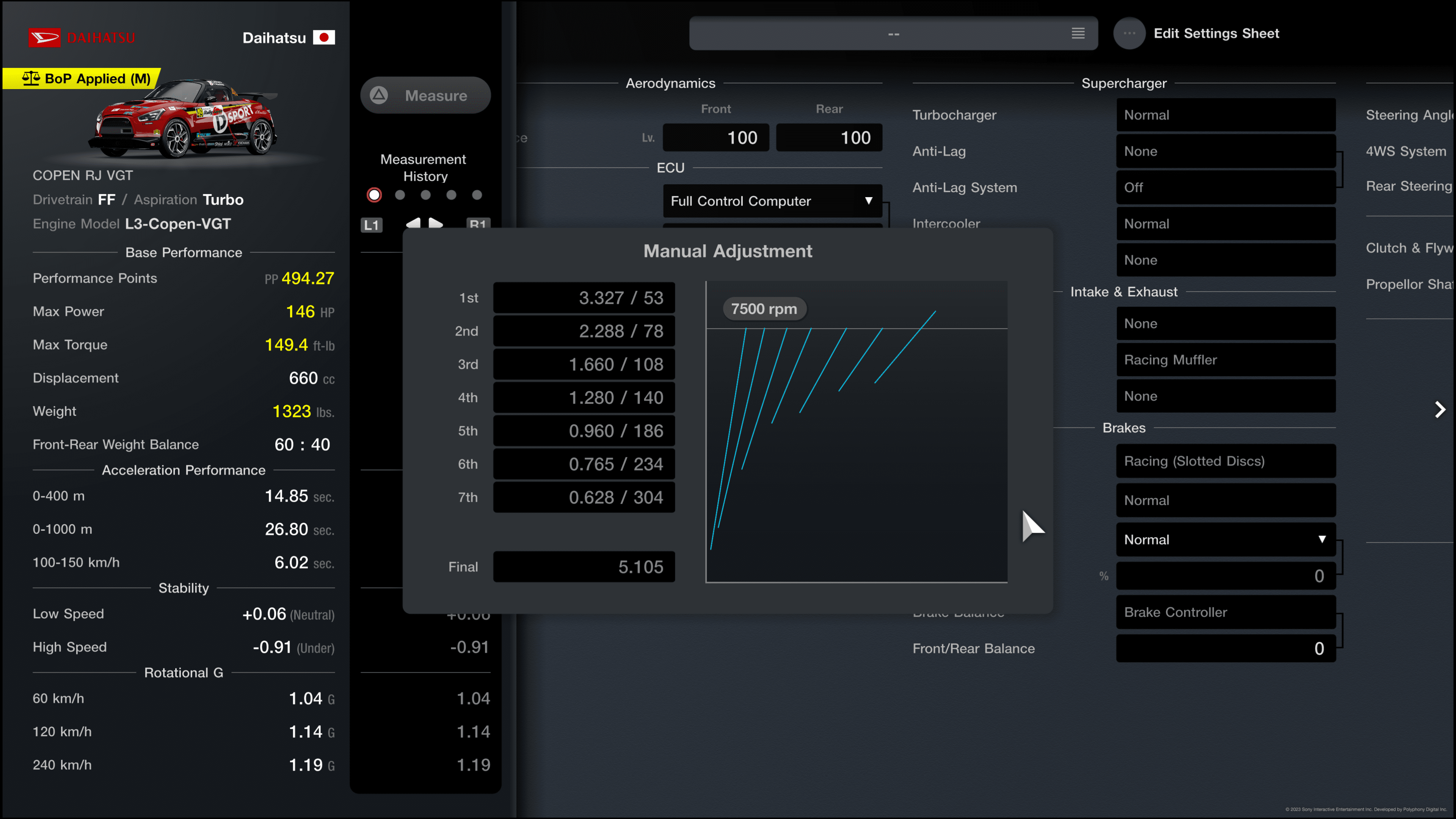
Task: Select the Turbocharger Normal field
Action: (1225, 115)
